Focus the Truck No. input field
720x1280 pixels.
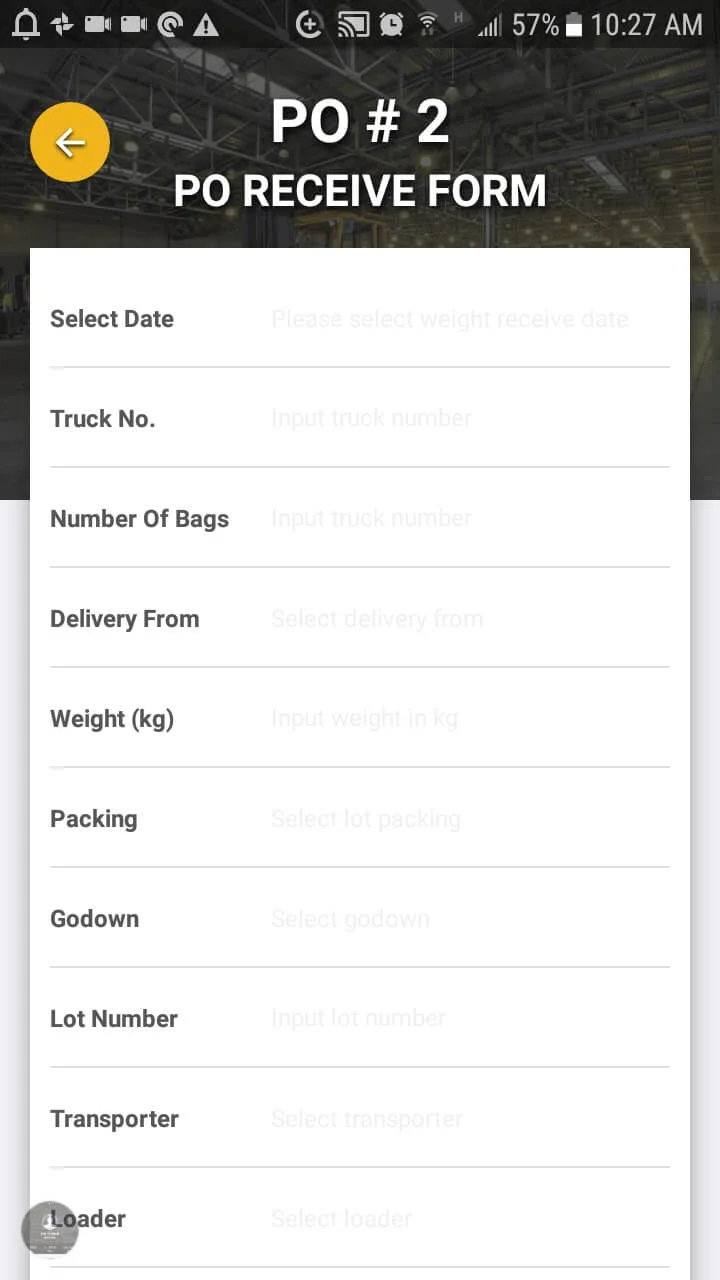(450, 419)
